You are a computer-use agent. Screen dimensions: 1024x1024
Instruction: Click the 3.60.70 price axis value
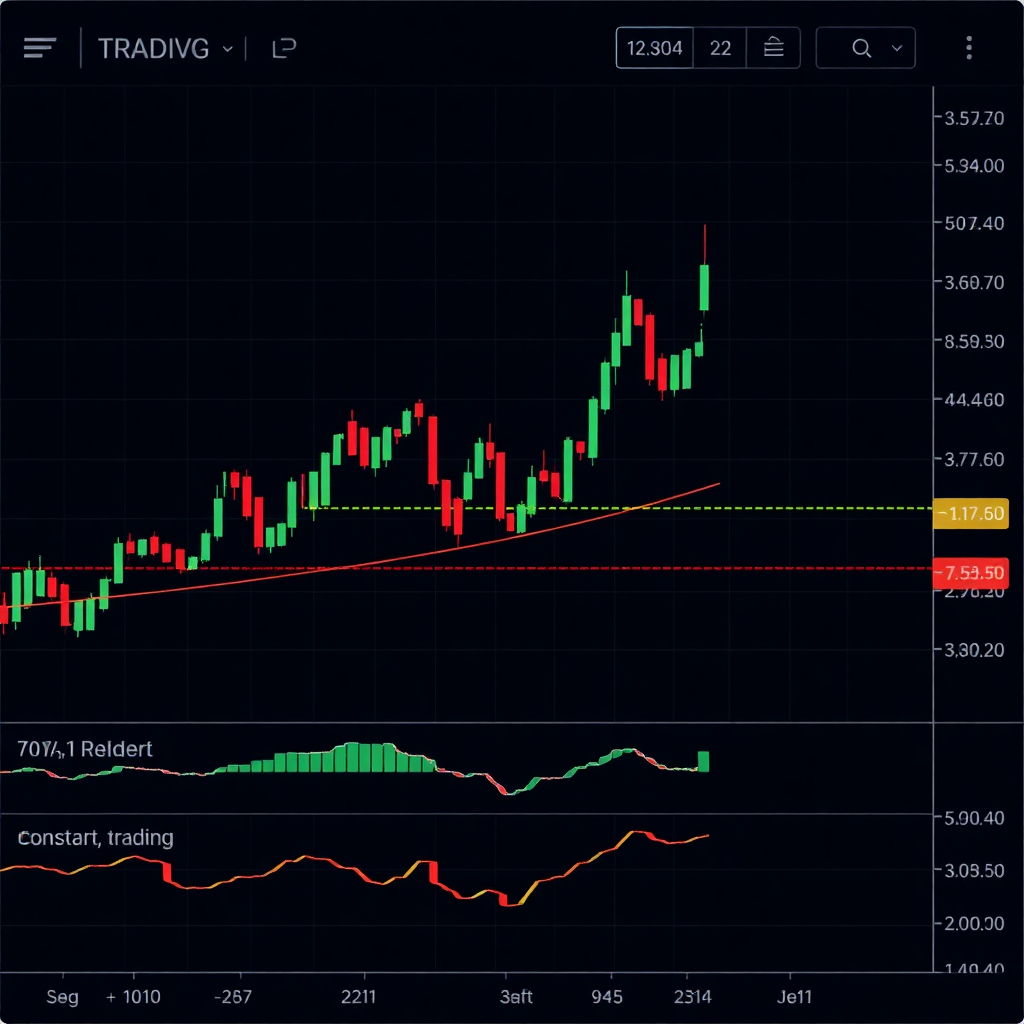tap(974, 283)
